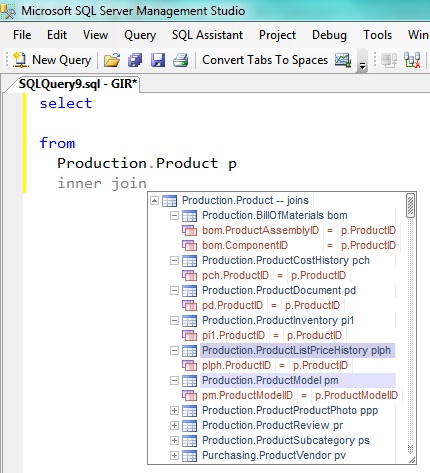
Task: Expand the Purchasing.ProductVendor pv node
Action: coord(174,455)
